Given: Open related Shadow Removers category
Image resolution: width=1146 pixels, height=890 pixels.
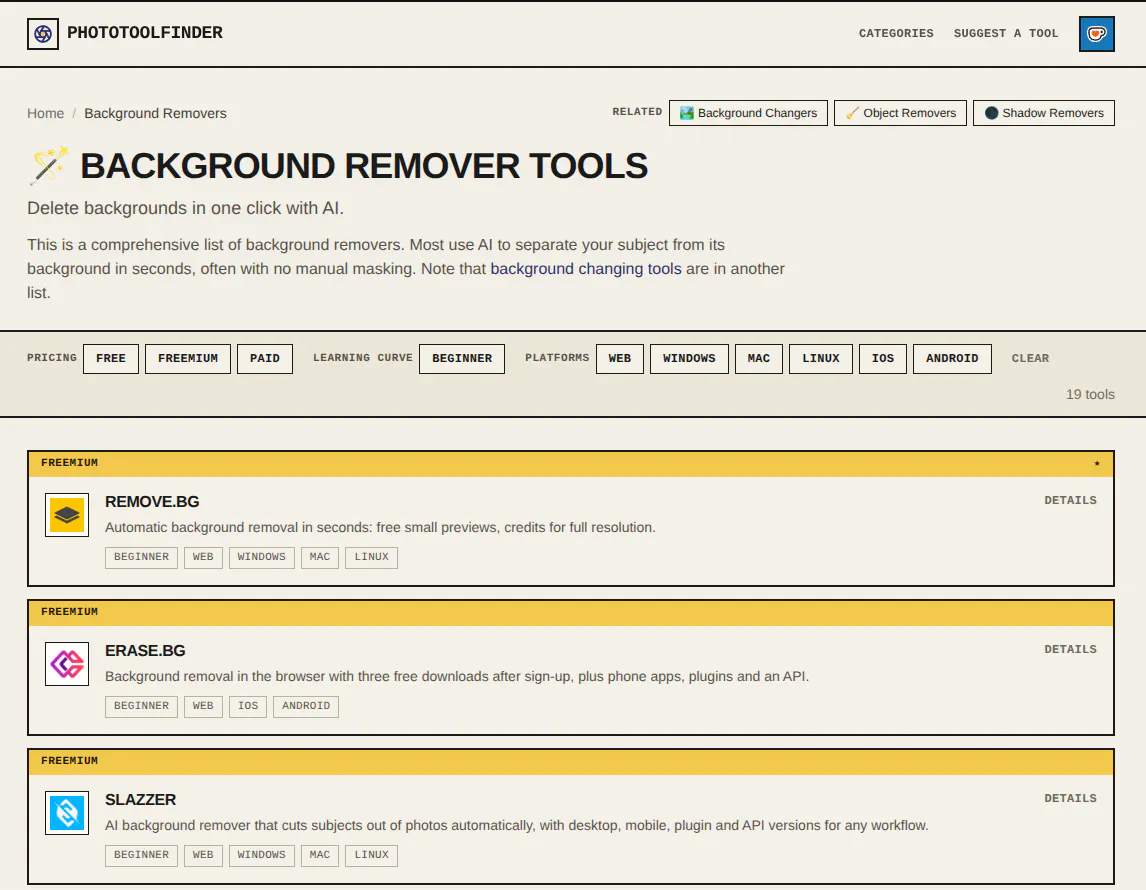Looking at the screenshot, I should coord(1044,113).
